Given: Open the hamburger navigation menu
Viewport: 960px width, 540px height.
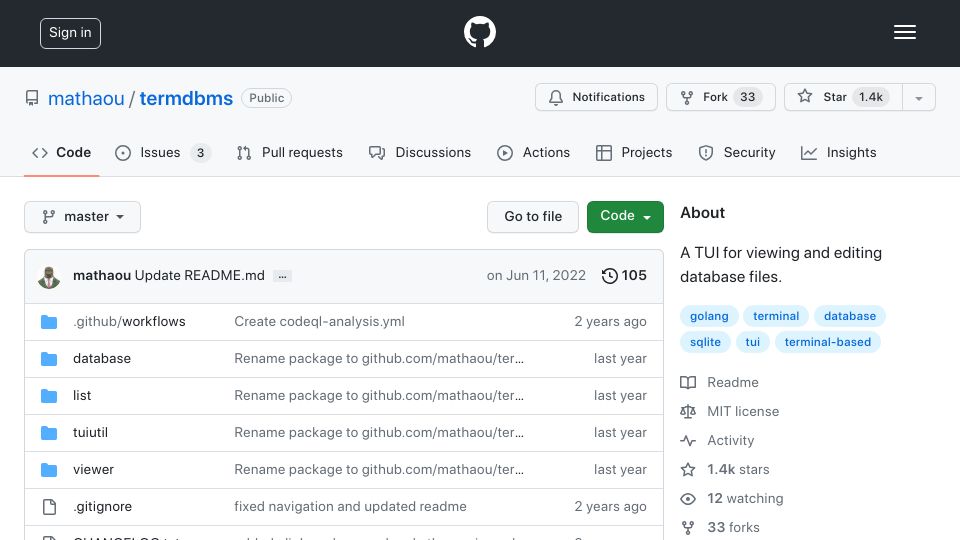Looking at the screenshot, I should pyautogui.click(x=904, y=32).
